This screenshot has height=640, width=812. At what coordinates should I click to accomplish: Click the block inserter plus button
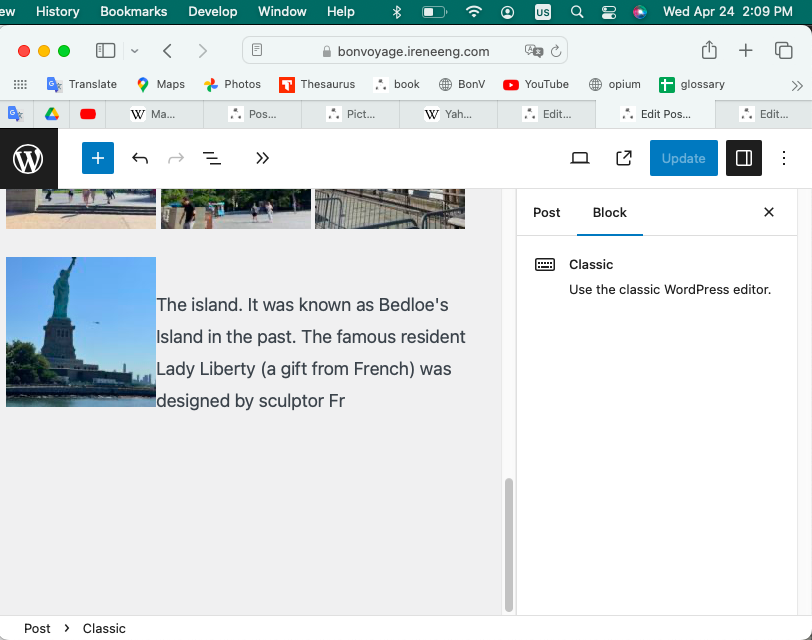(x=98, y=158)
